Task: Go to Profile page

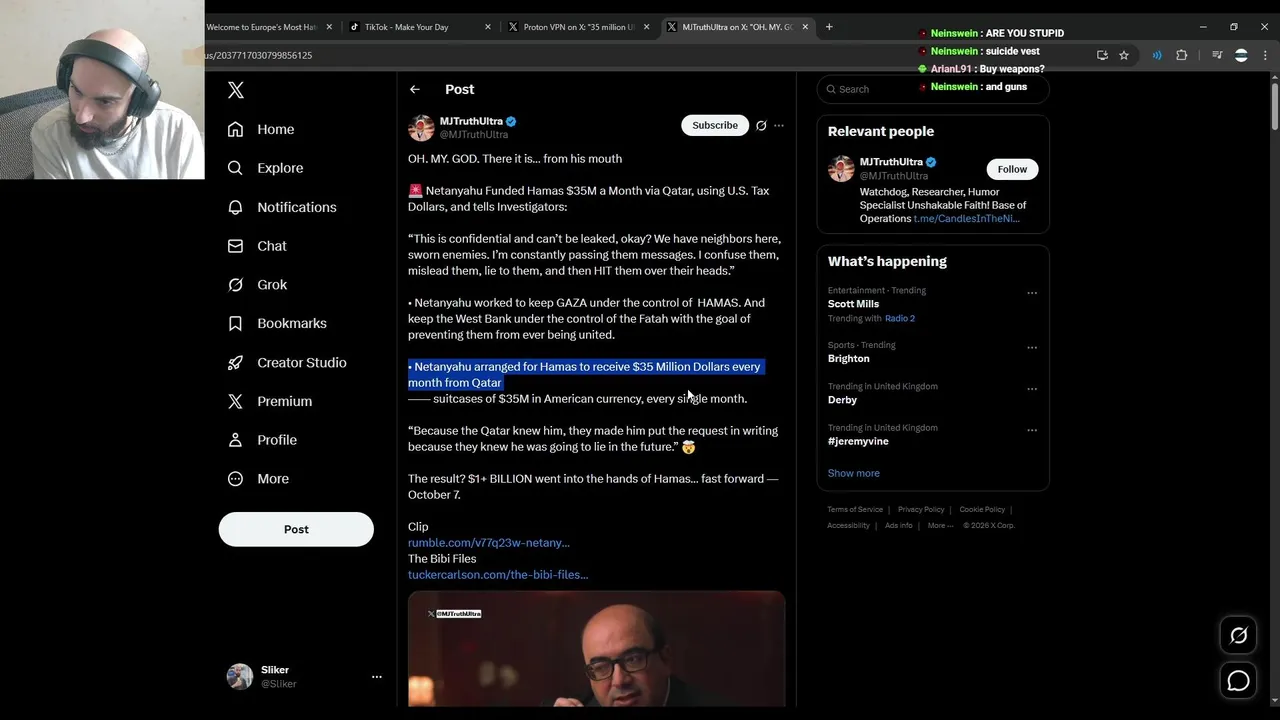Action: tap(261, 440)
